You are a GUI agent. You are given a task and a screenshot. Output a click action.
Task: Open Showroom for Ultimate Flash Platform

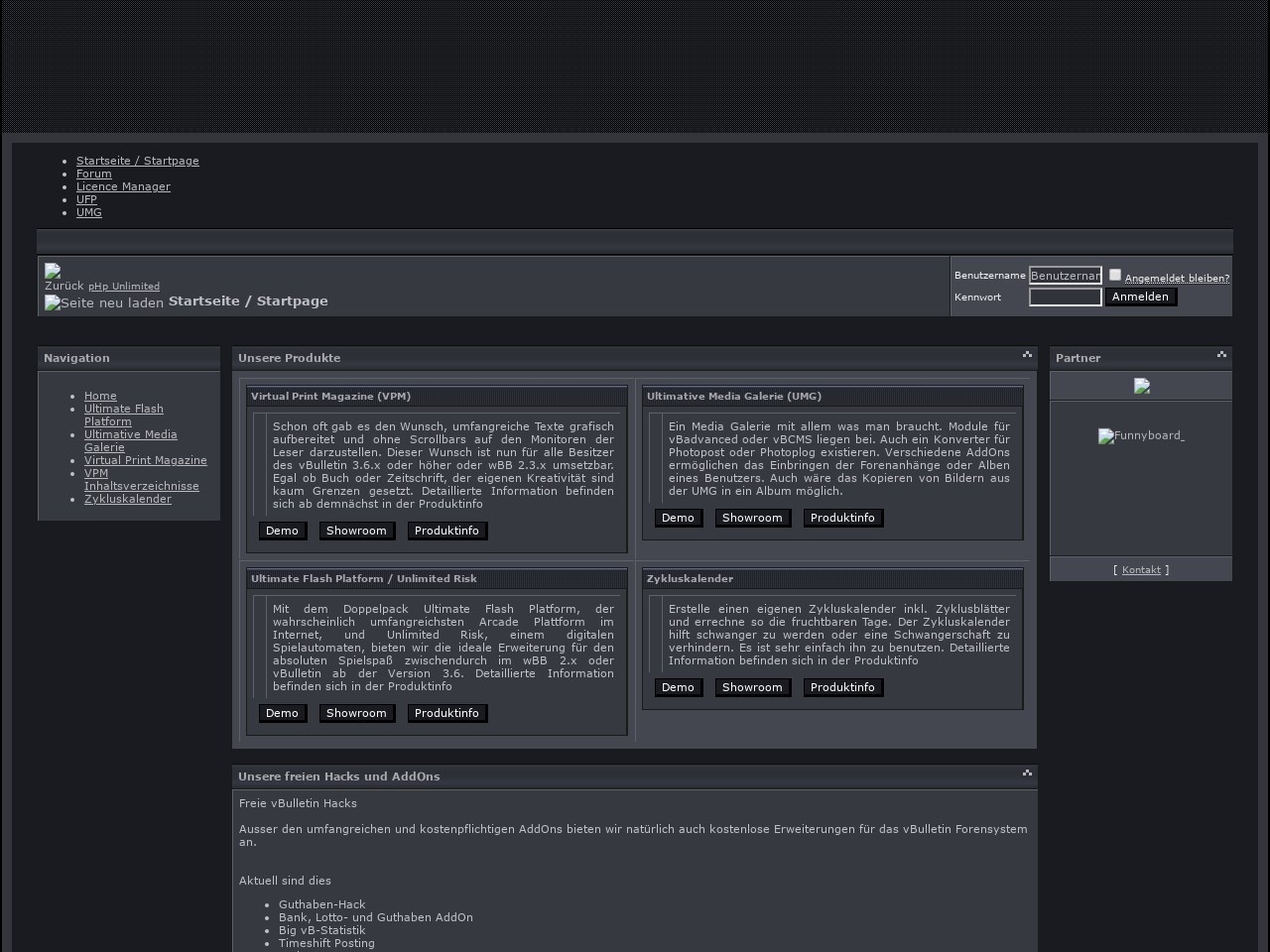(x=356, y=714)
